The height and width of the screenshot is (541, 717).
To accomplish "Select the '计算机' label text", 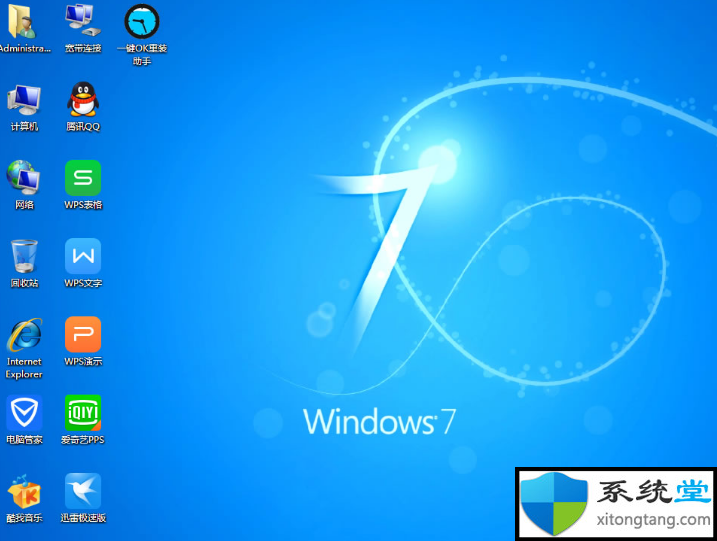I will [x=24, y=127].
